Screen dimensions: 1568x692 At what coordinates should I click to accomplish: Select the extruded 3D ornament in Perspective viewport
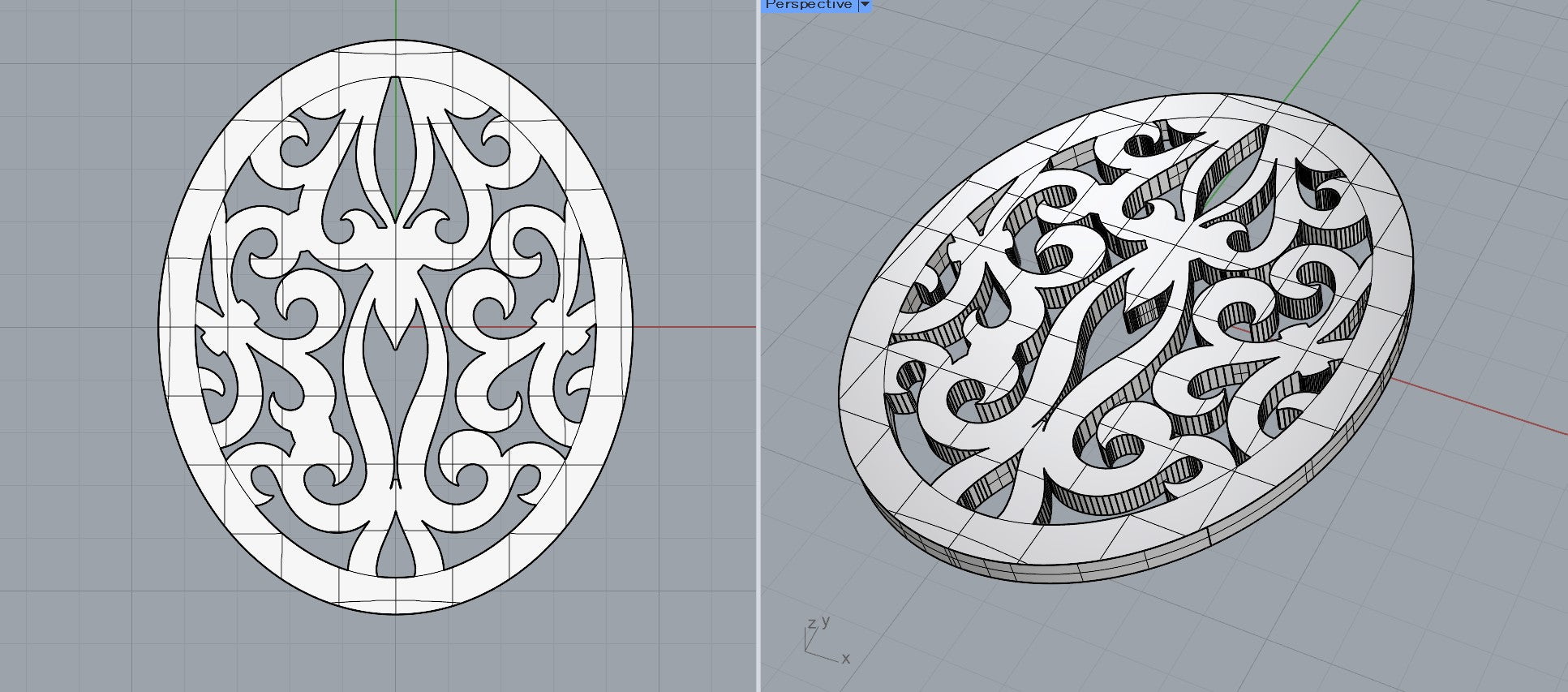1127,337
